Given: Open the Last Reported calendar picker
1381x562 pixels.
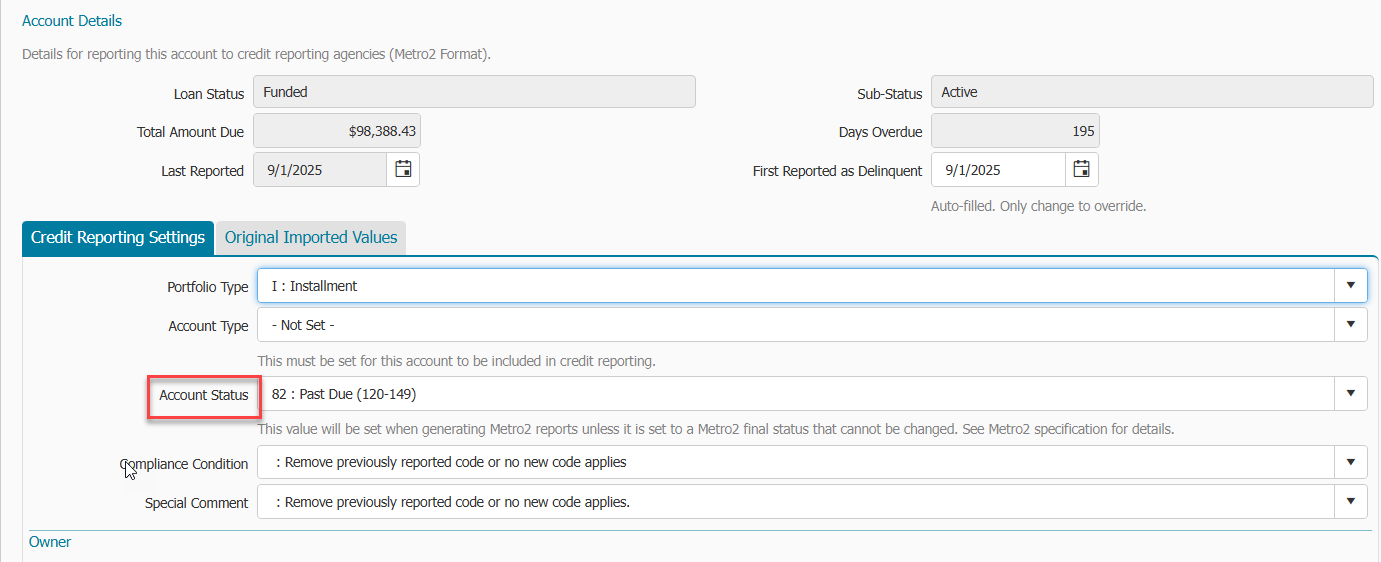Looking at the screenshot, I should click(403, 170).
